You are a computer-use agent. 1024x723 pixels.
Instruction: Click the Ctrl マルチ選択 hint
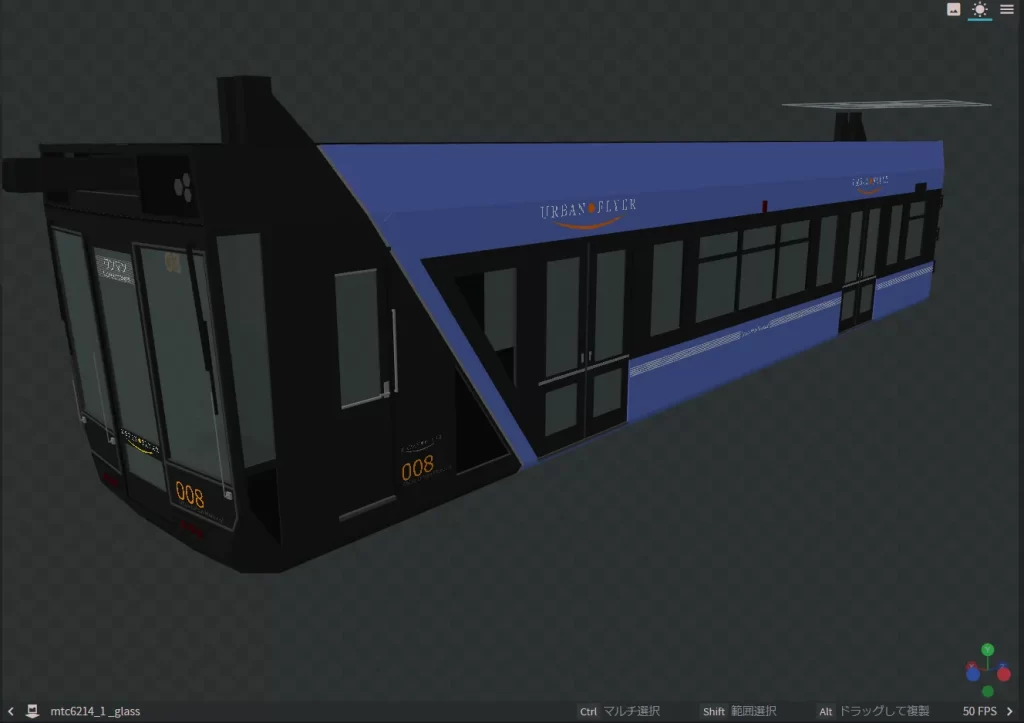click(619, 711)
